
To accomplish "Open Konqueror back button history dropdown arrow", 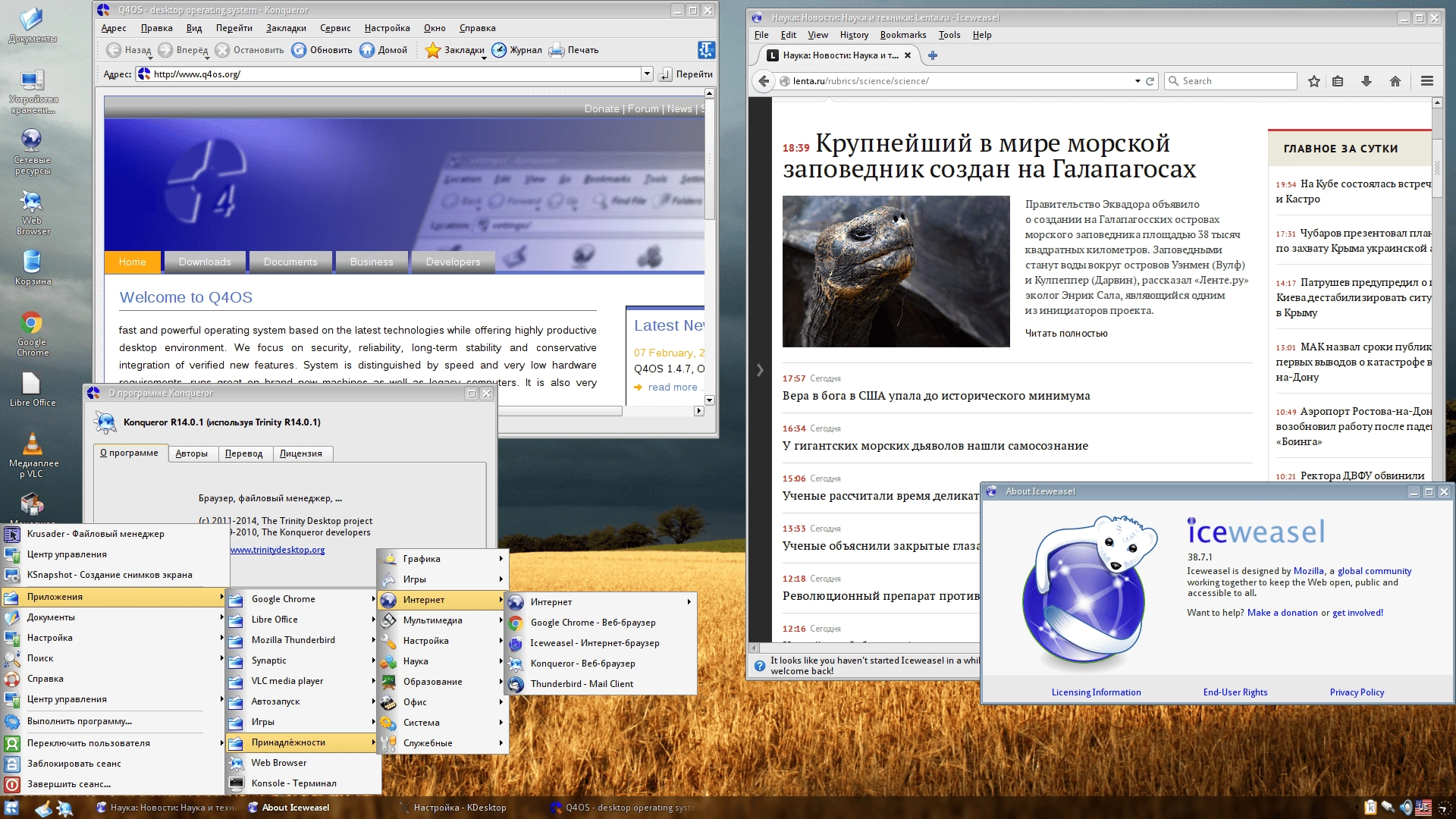I will [150, 58].
